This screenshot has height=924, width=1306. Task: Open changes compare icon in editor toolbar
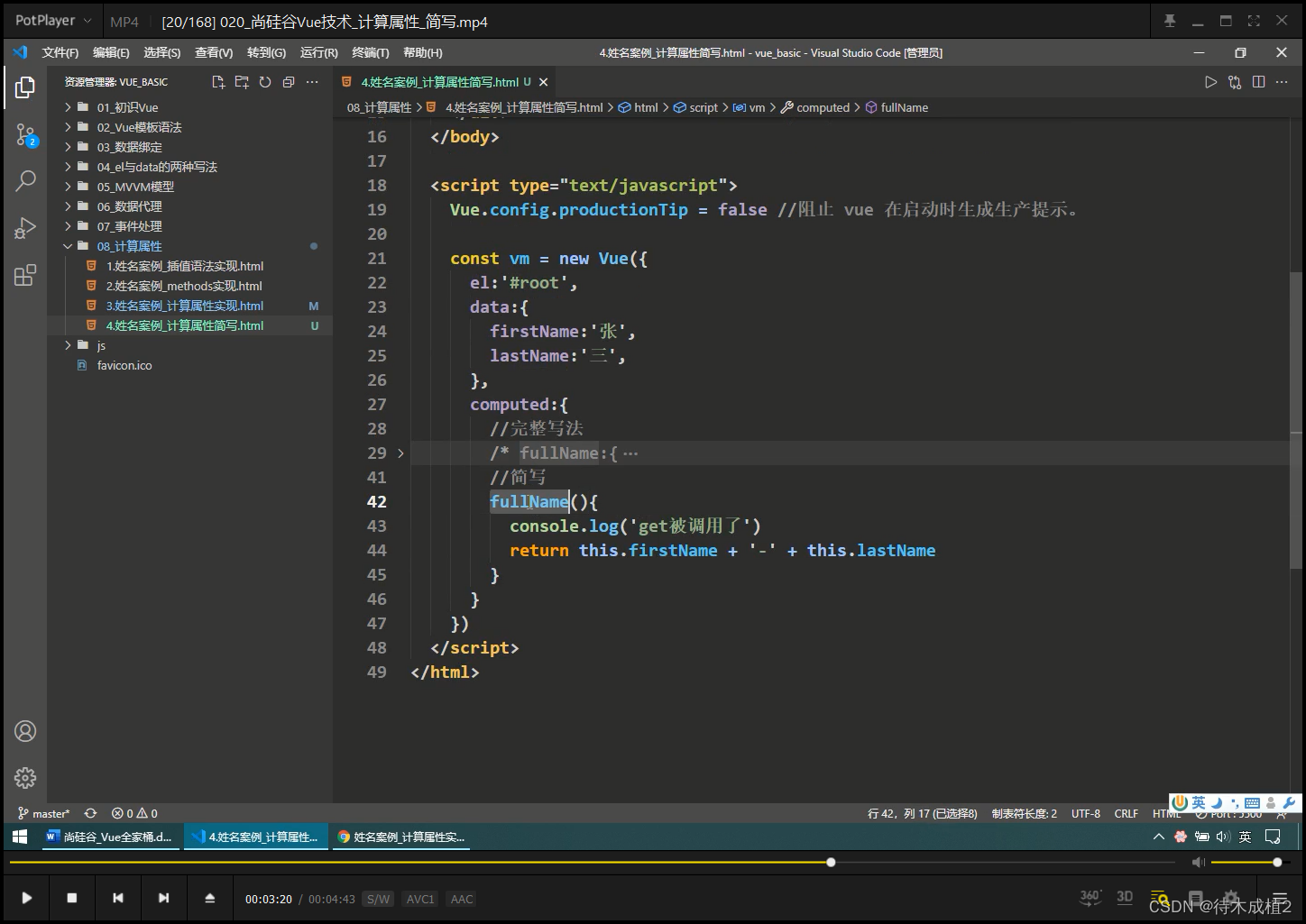coord(1235,82)
